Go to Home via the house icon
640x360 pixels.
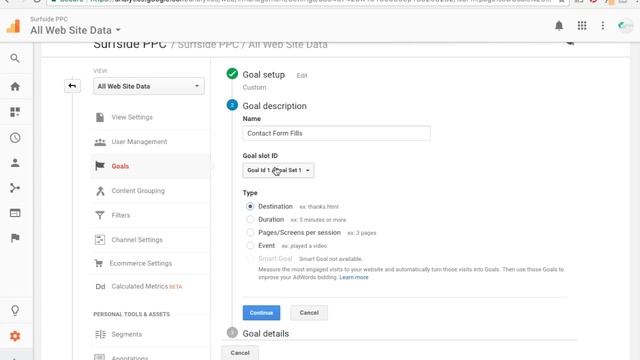click(15, 87)
